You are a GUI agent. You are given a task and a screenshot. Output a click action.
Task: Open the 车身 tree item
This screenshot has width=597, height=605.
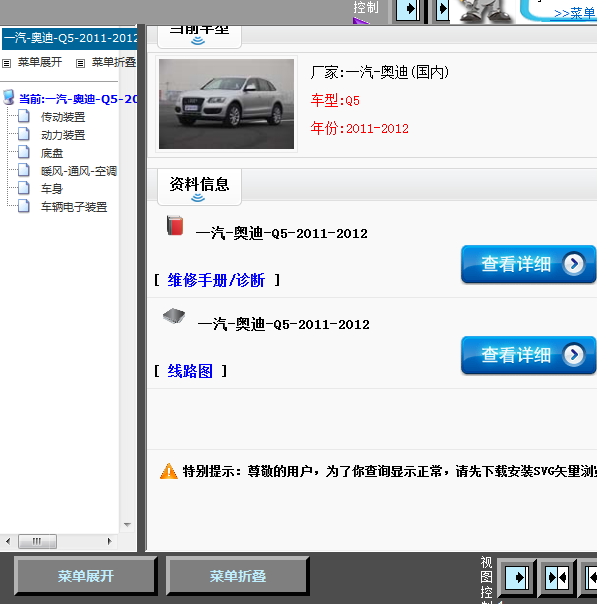52,189
